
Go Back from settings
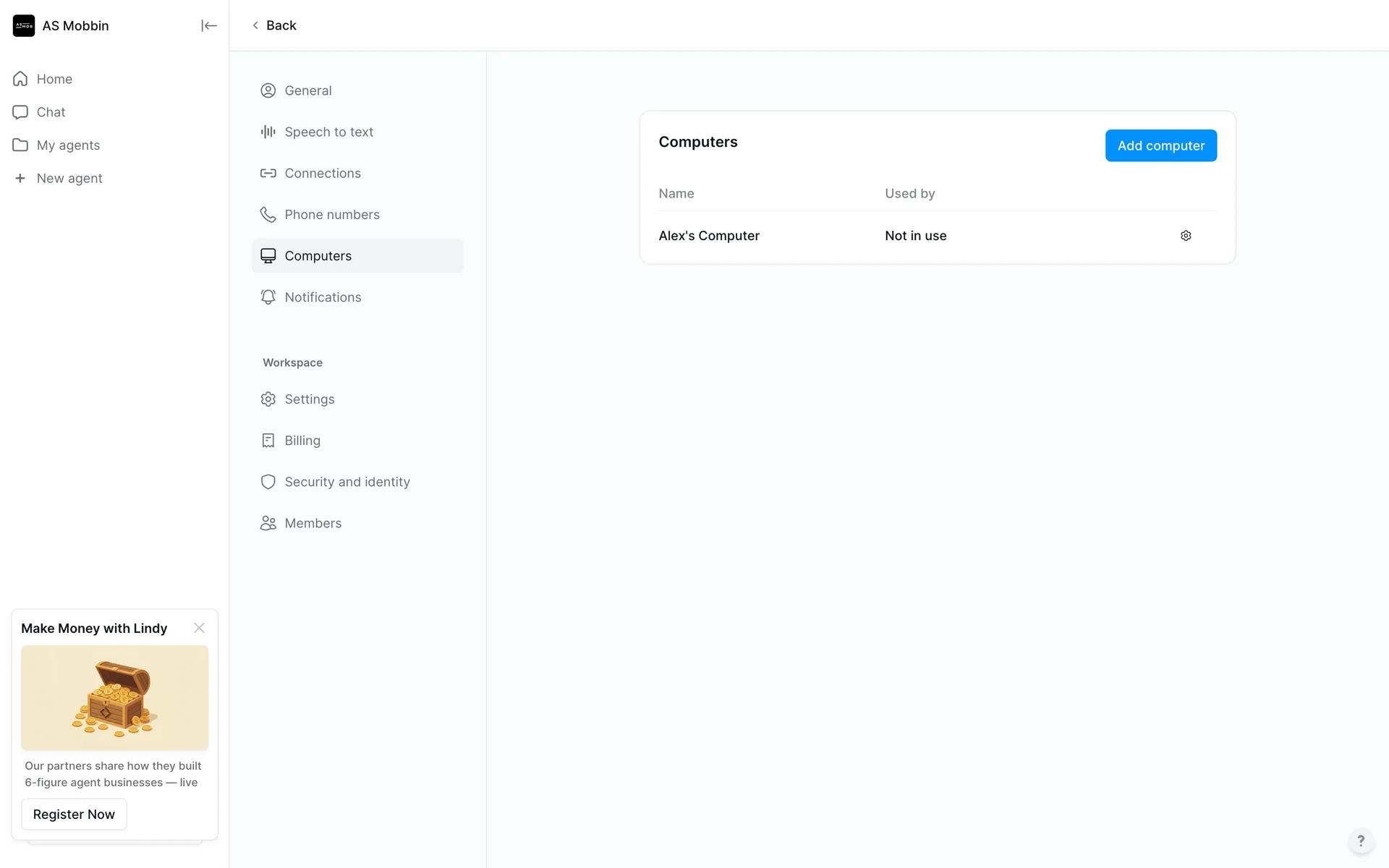[274, 25]
